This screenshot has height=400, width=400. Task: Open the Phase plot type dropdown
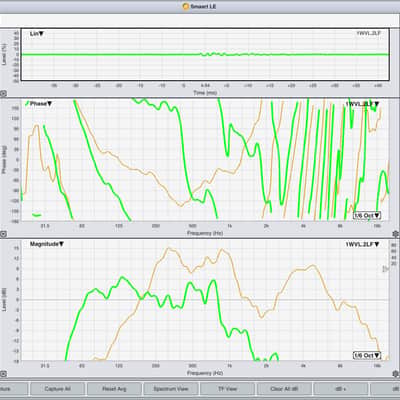[41, 104]
